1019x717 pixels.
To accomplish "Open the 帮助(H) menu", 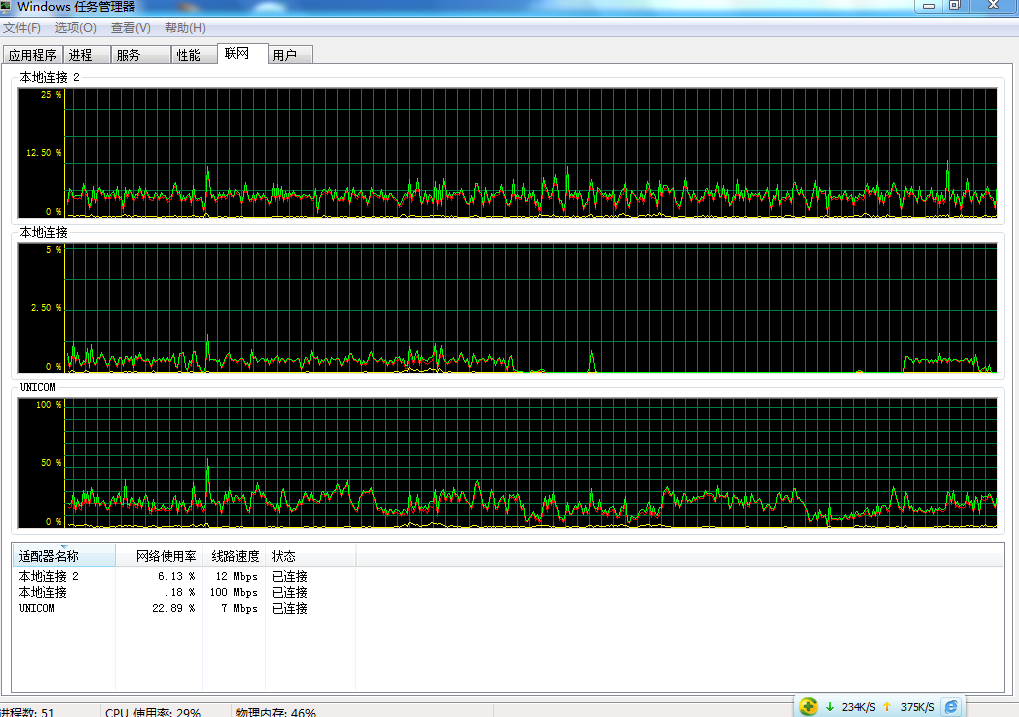I will pyautogui.click(x=185, y=28).
